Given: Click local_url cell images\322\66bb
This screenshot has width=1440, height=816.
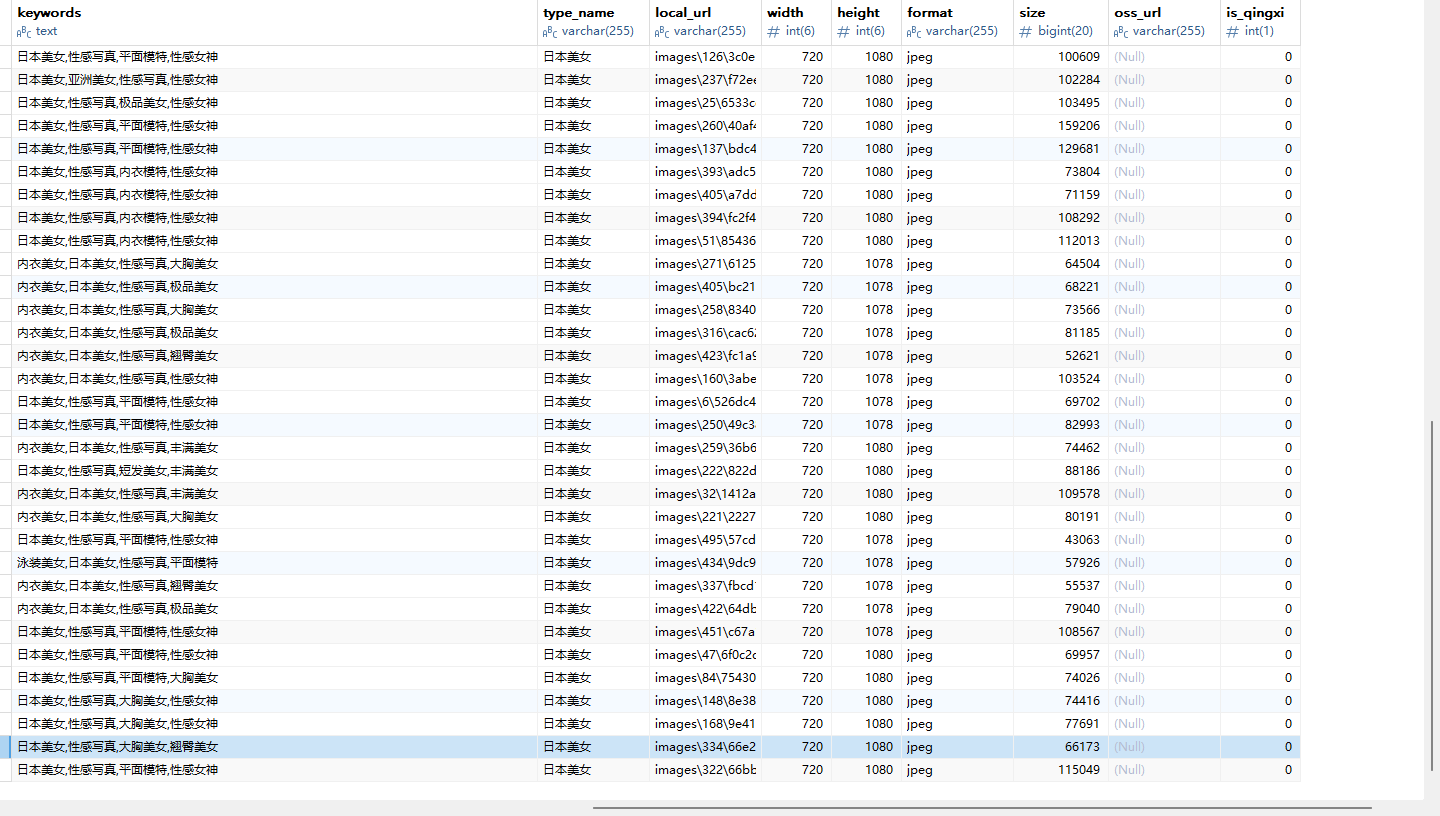Looking at the screenshot, I should click(706, 770).
